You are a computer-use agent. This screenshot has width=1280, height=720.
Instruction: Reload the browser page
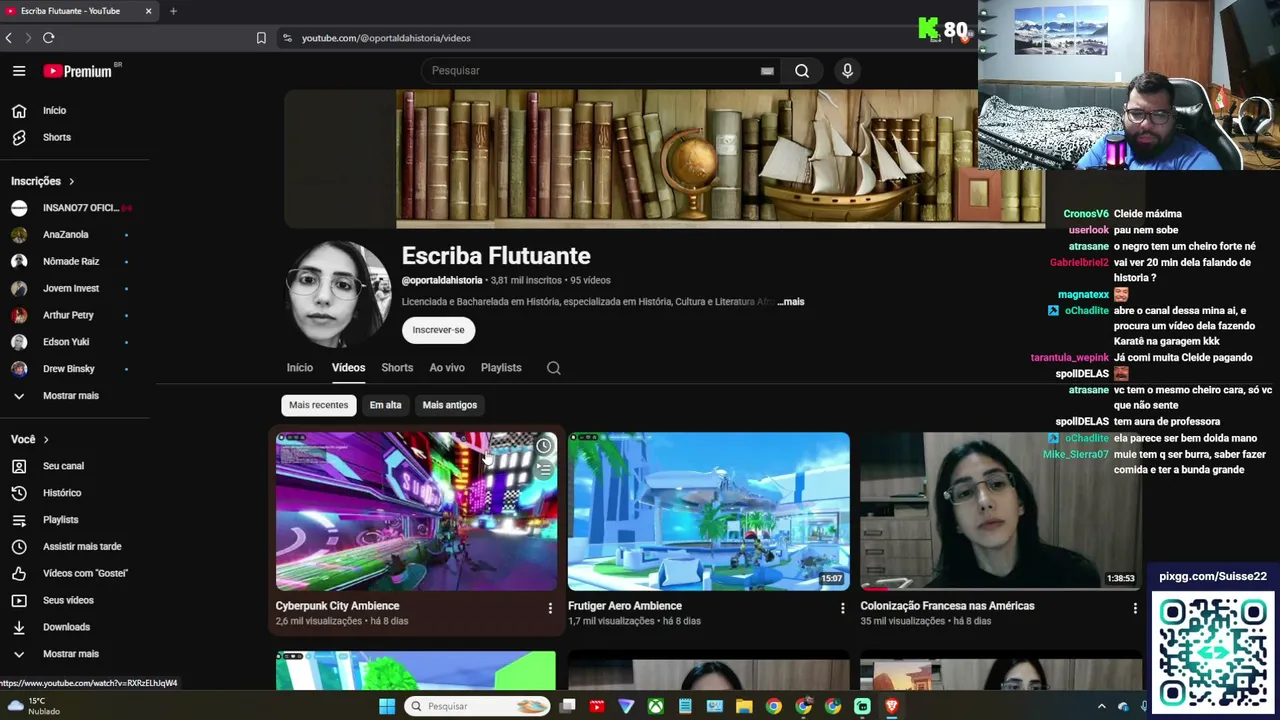[x=48, y=38]
